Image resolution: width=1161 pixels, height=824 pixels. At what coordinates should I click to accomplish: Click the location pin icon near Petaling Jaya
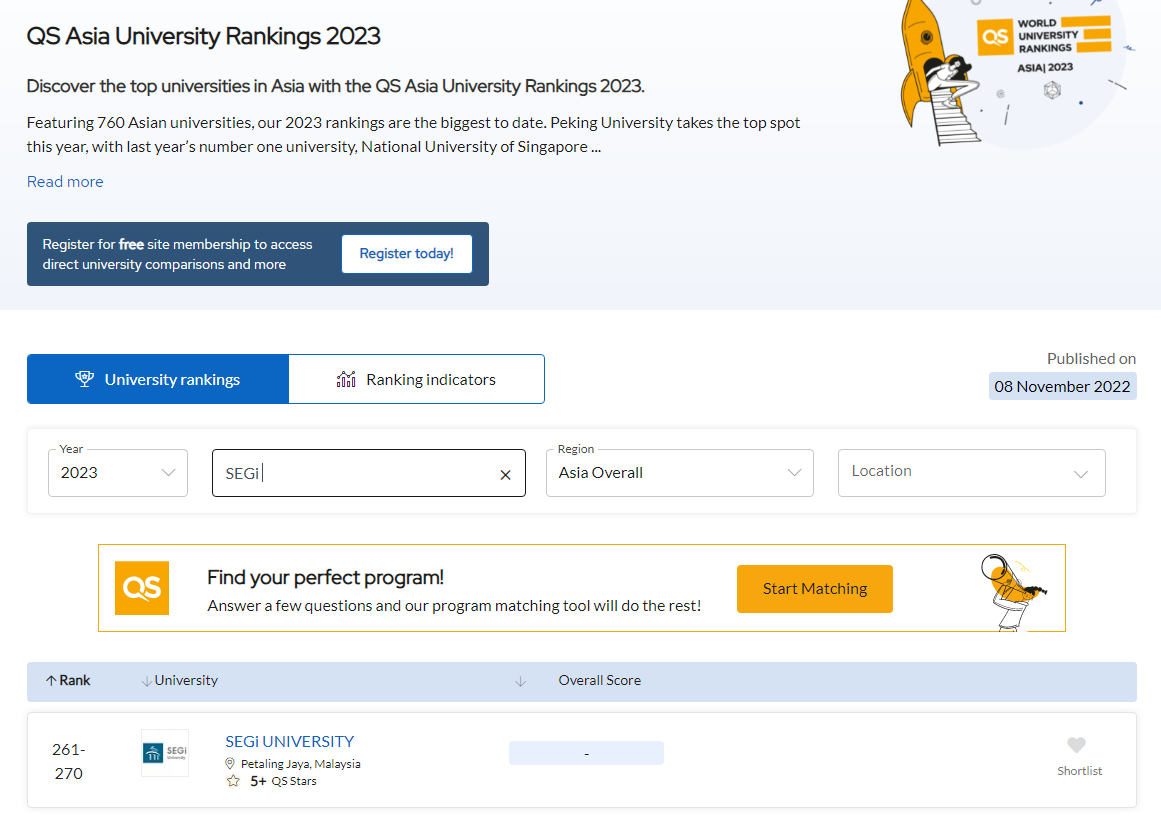click(x=230, y=763)
